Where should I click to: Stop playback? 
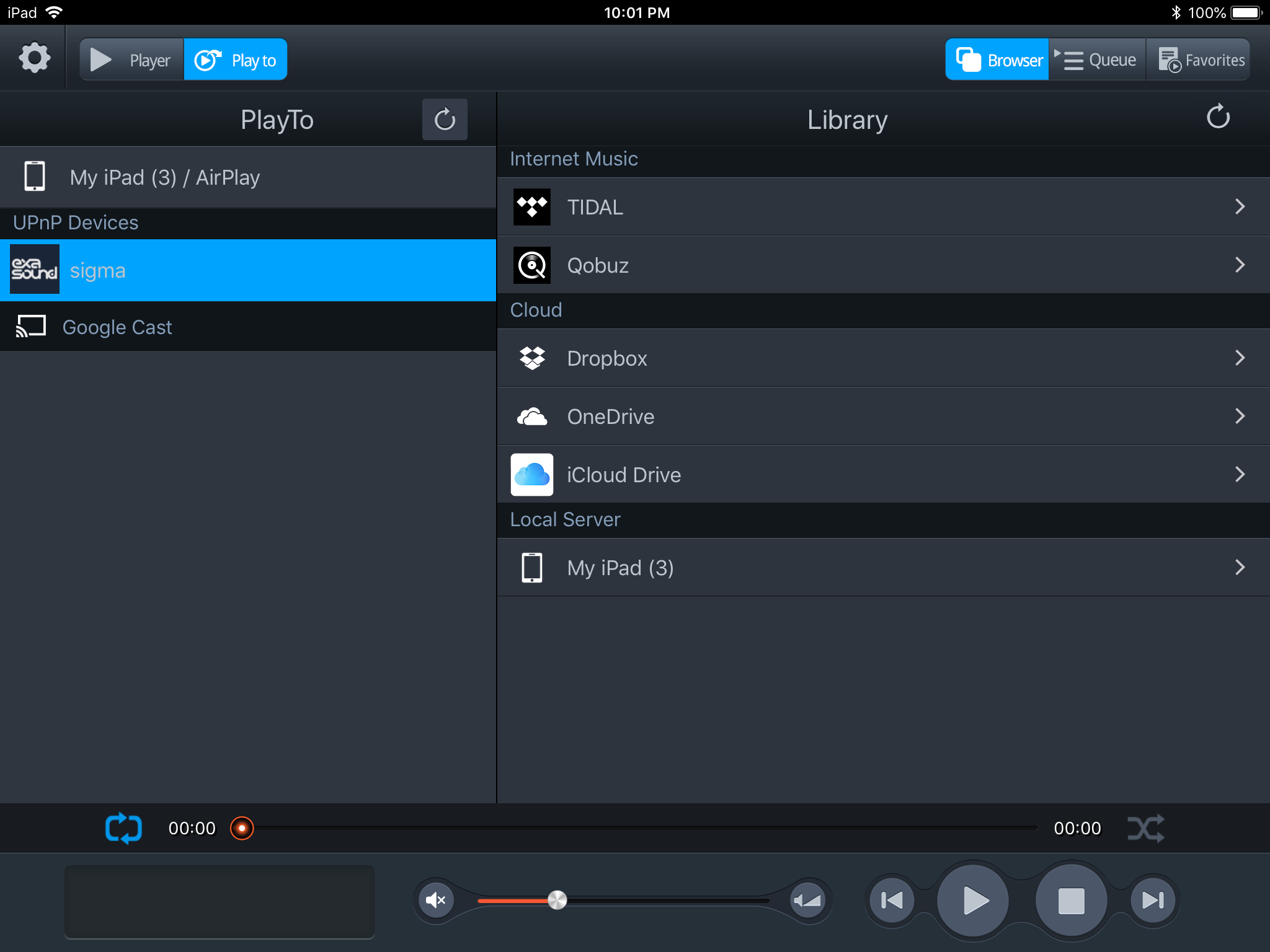coord(1071,901)
